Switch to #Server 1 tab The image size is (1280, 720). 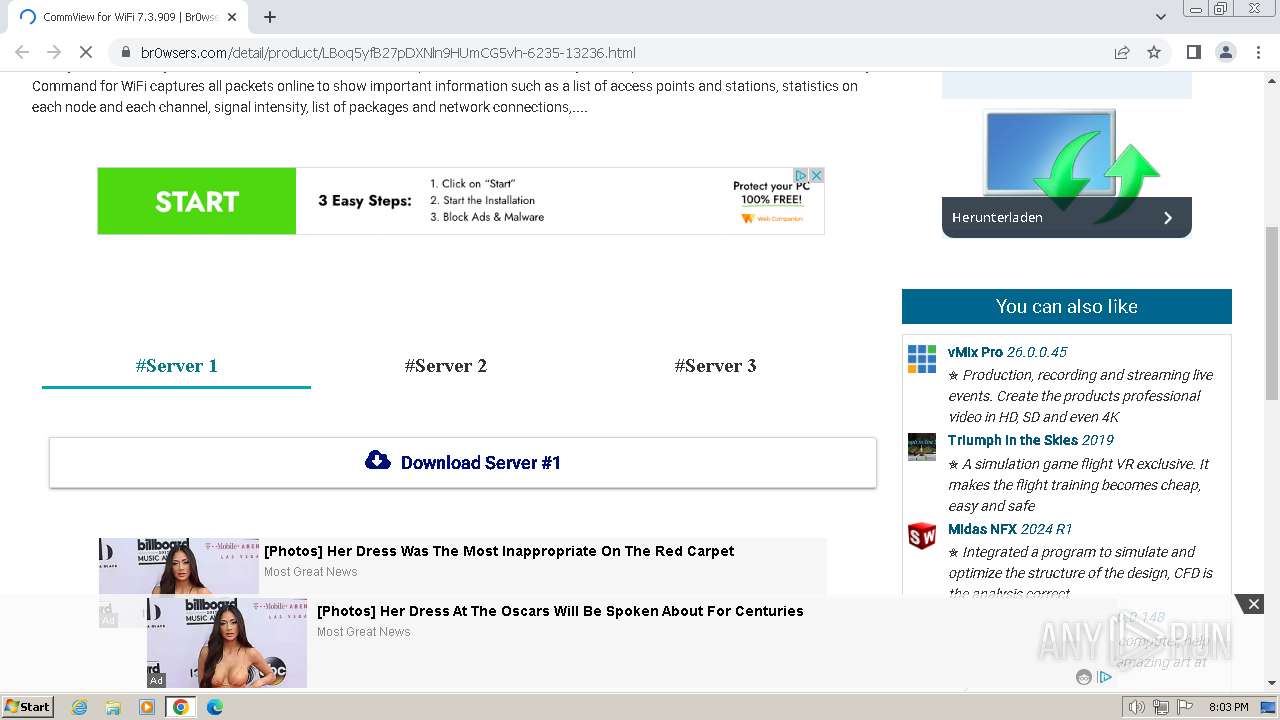pyautogui.click(x=176, y=366)
